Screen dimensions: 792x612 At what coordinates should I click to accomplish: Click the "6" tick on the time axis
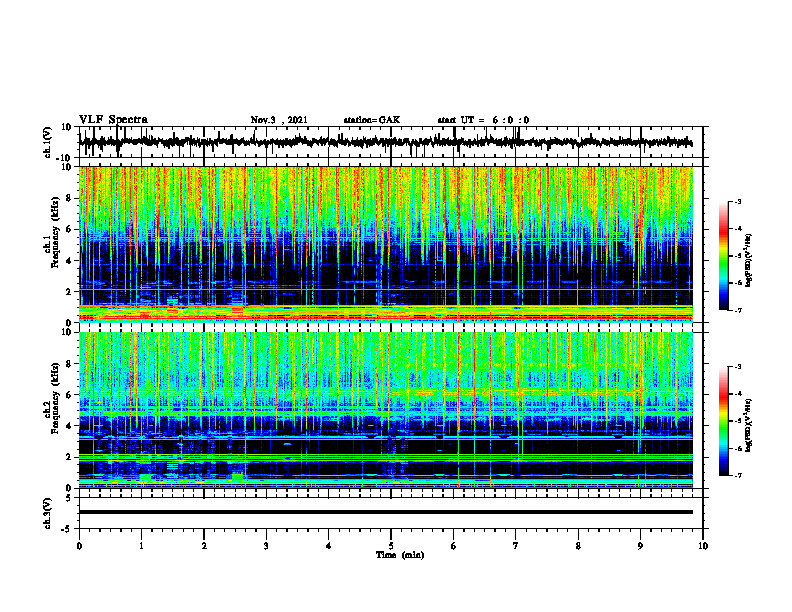[x=454, y=546]
